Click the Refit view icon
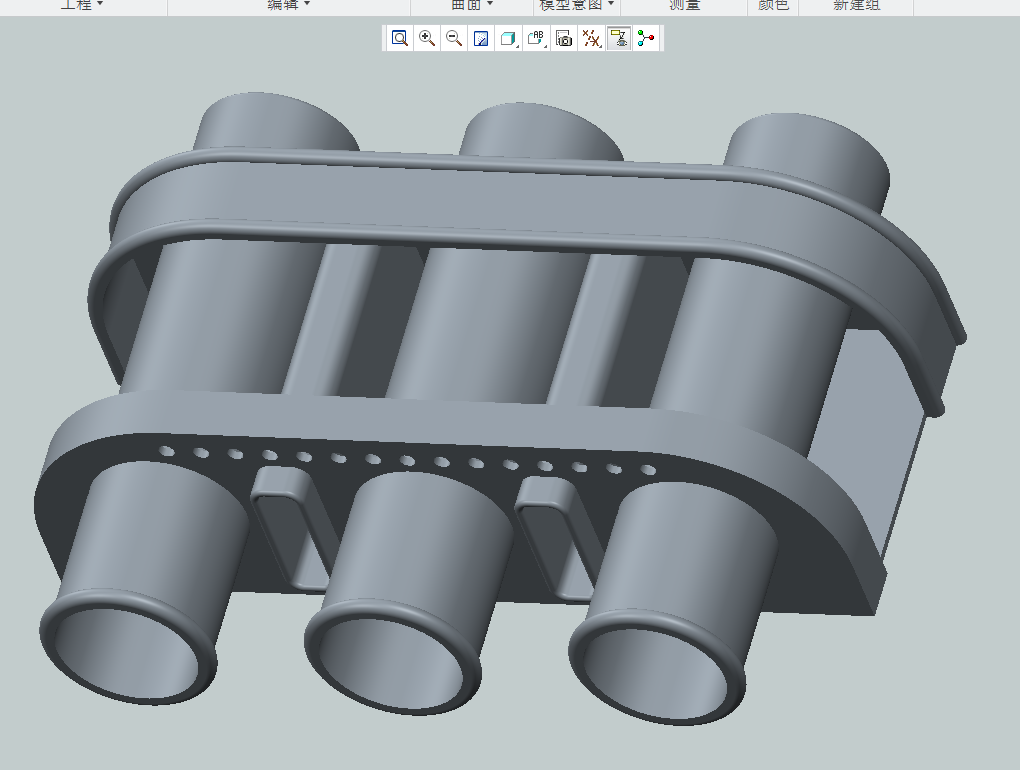Image resolution: width=1020 pixels, height=770 pixels. (400, 39)
